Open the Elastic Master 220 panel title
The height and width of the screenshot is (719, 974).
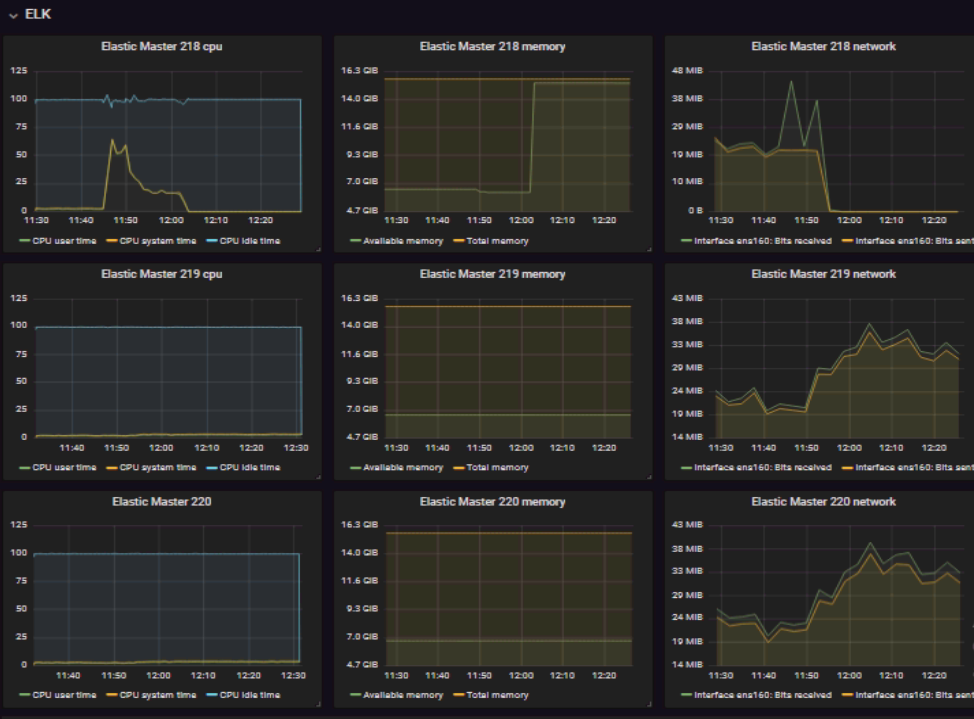point(161,502)
